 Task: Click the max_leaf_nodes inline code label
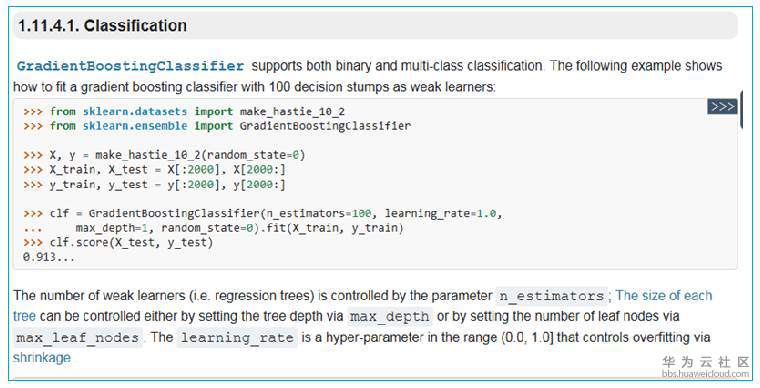[x=78, y=338]
